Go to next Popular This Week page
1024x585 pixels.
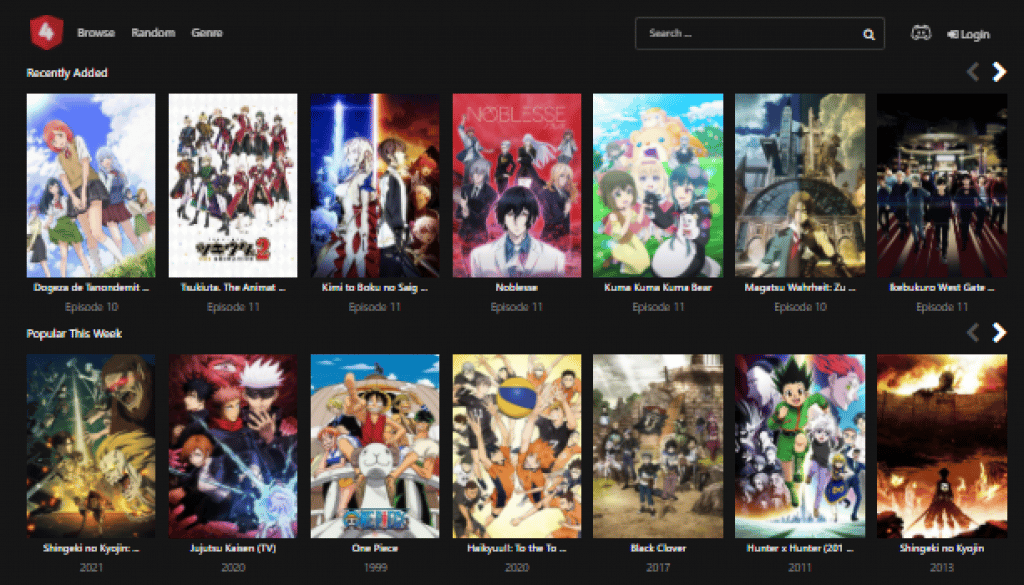[999, 332]
